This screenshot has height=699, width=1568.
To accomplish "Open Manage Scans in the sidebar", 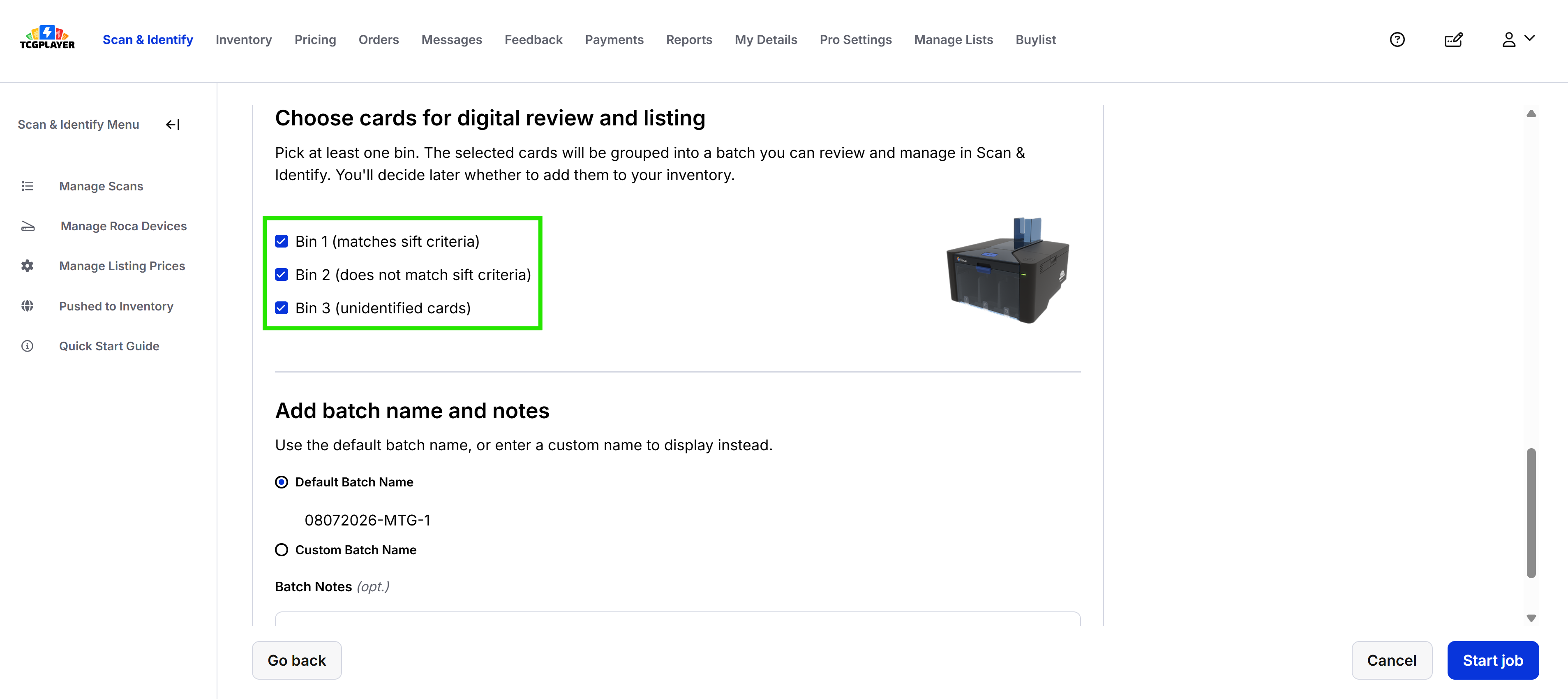I will tap(101, 186).
